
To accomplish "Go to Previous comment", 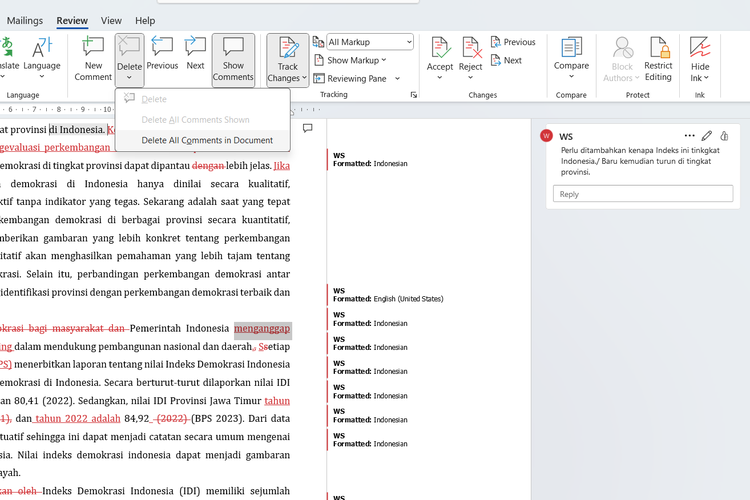I will 162,54.
